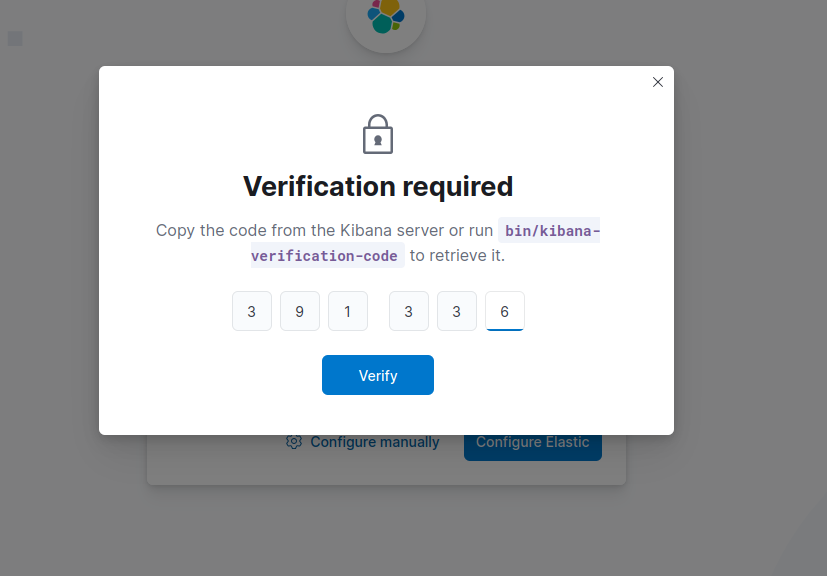Click the padlock icon above the heading
Image resolution: width=827 pixels, height=576 pixels.
[378, 134]
